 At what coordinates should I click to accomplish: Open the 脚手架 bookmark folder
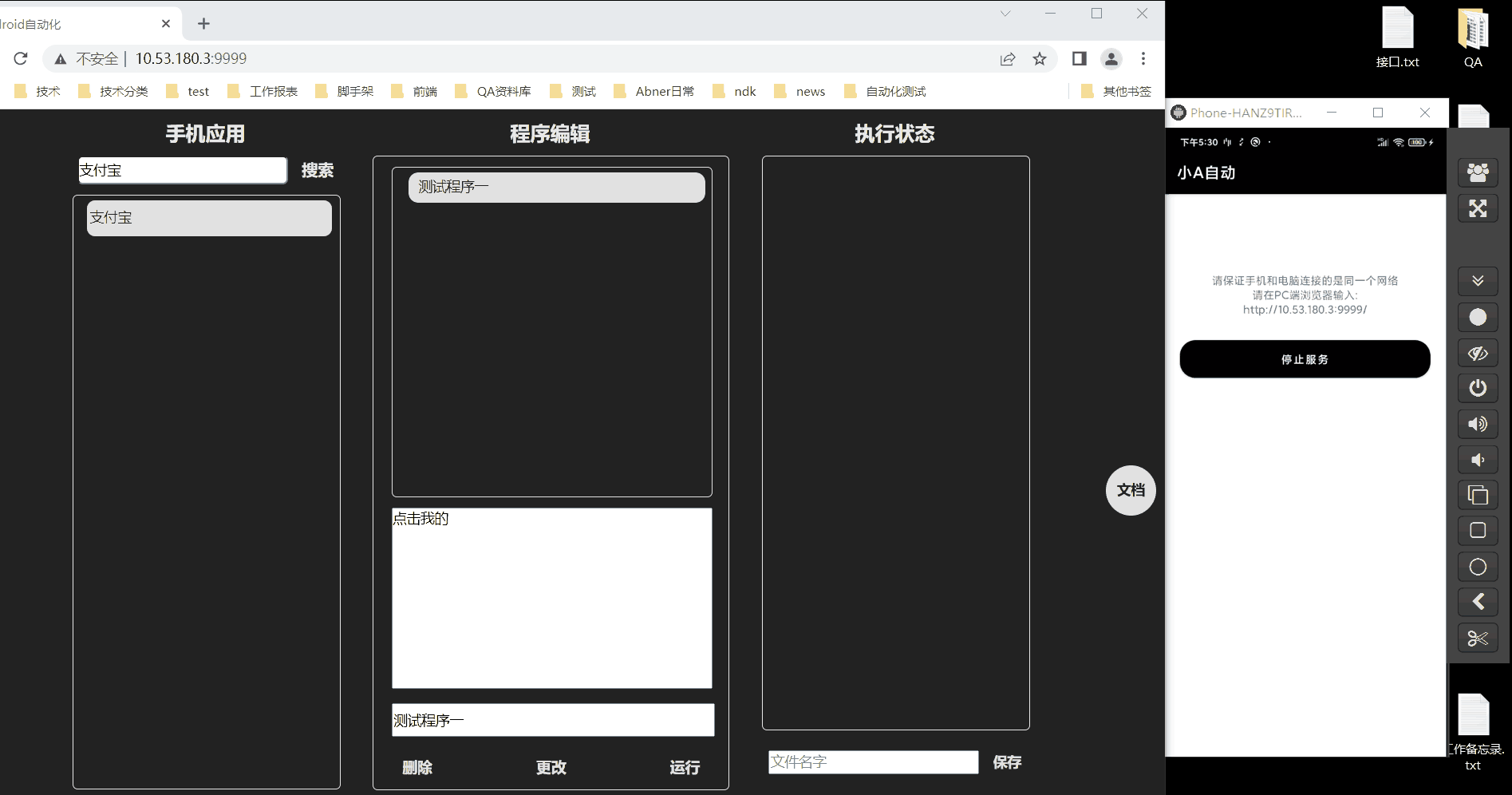point(345,91)
